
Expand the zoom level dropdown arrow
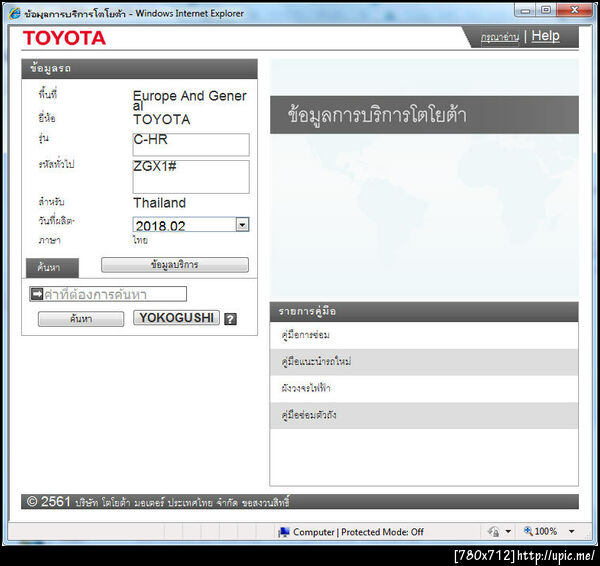[572, 532]
